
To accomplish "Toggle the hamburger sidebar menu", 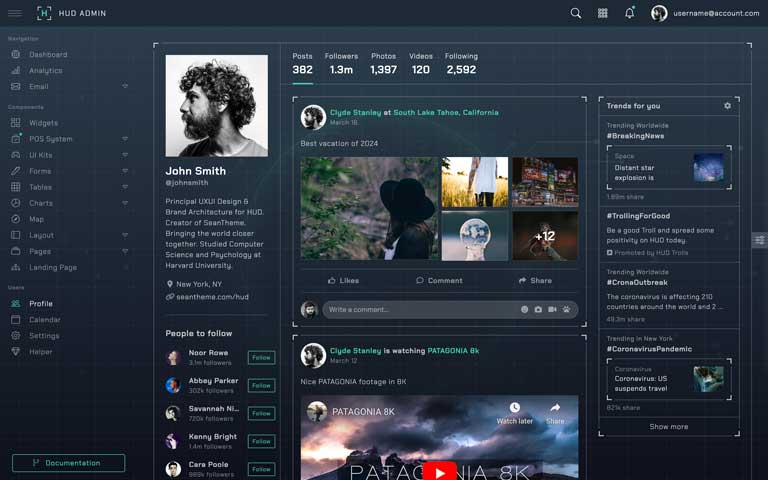I will point(15,13).
